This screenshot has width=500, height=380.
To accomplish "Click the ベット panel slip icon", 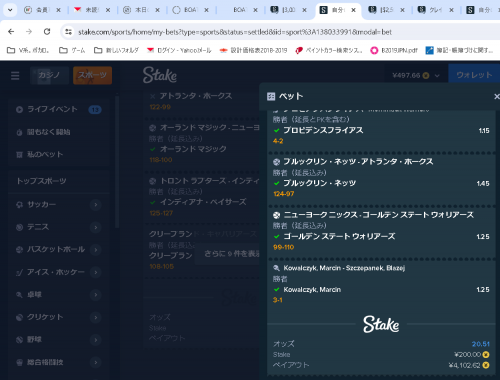I will point(271,97).
